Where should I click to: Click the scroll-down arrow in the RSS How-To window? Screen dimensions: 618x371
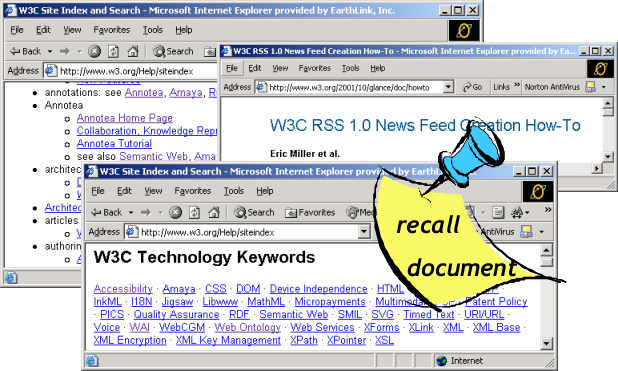tap(608, 157)
